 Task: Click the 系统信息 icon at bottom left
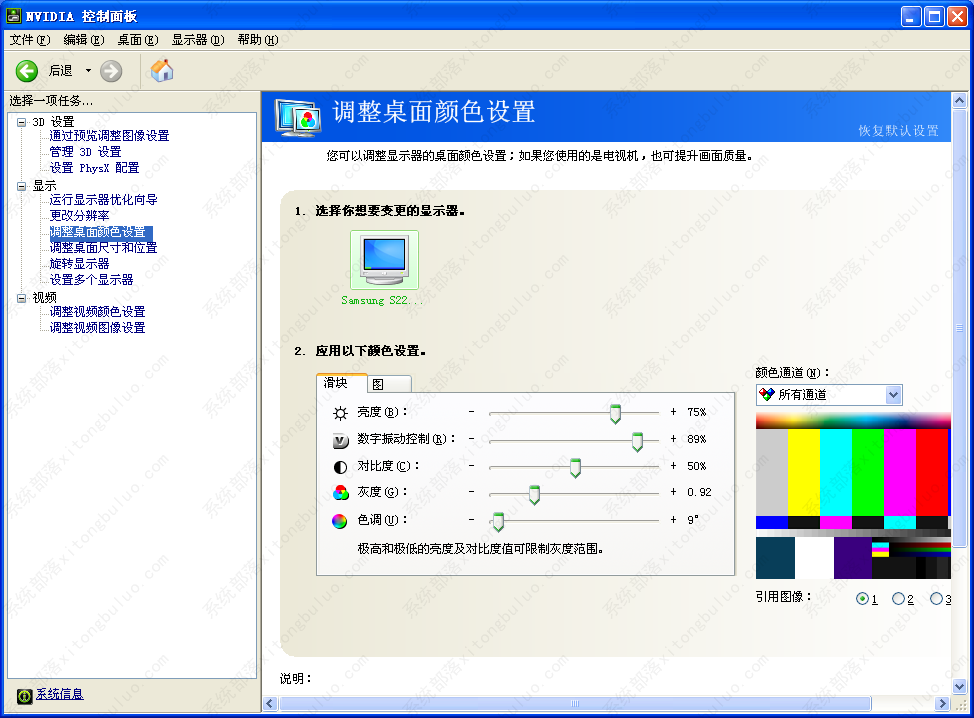pos(24,693)
